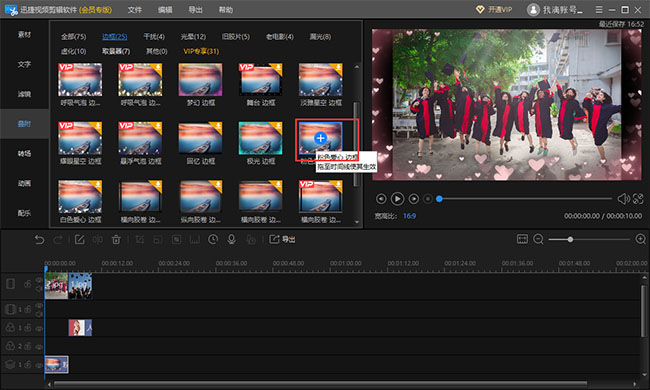Select the 白色爱心 边框 thumbnail
This screenshot has height=390, width=650.
coord(80,196)
